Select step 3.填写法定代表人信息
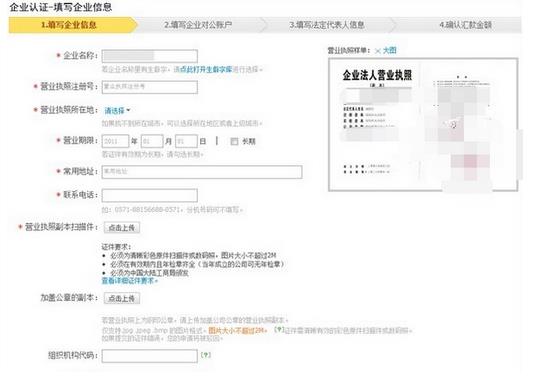The height and width of the screenshot is (382, 538). 327,25
